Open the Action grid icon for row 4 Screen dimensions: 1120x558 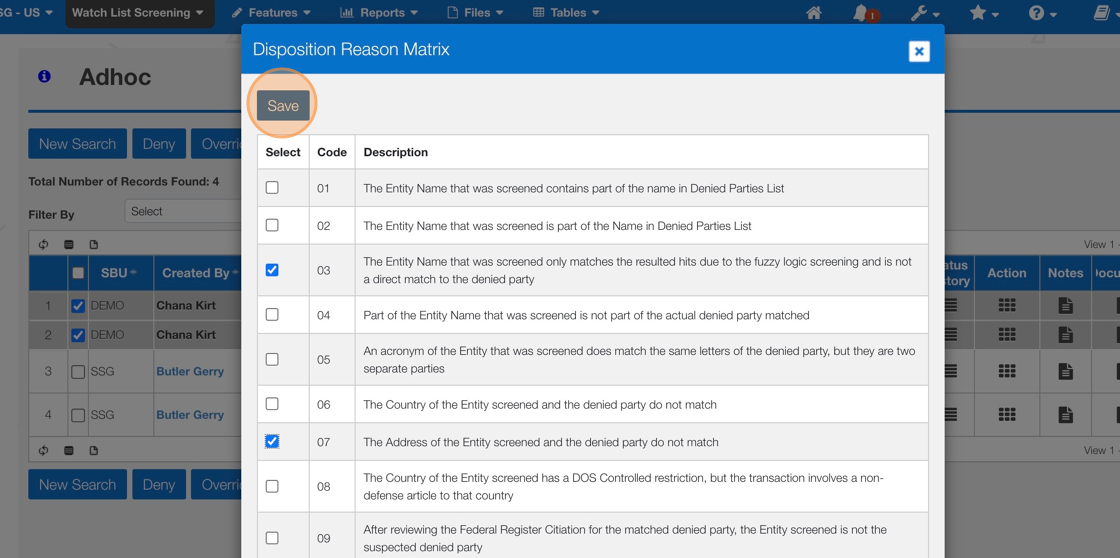tap(1007, 414)
